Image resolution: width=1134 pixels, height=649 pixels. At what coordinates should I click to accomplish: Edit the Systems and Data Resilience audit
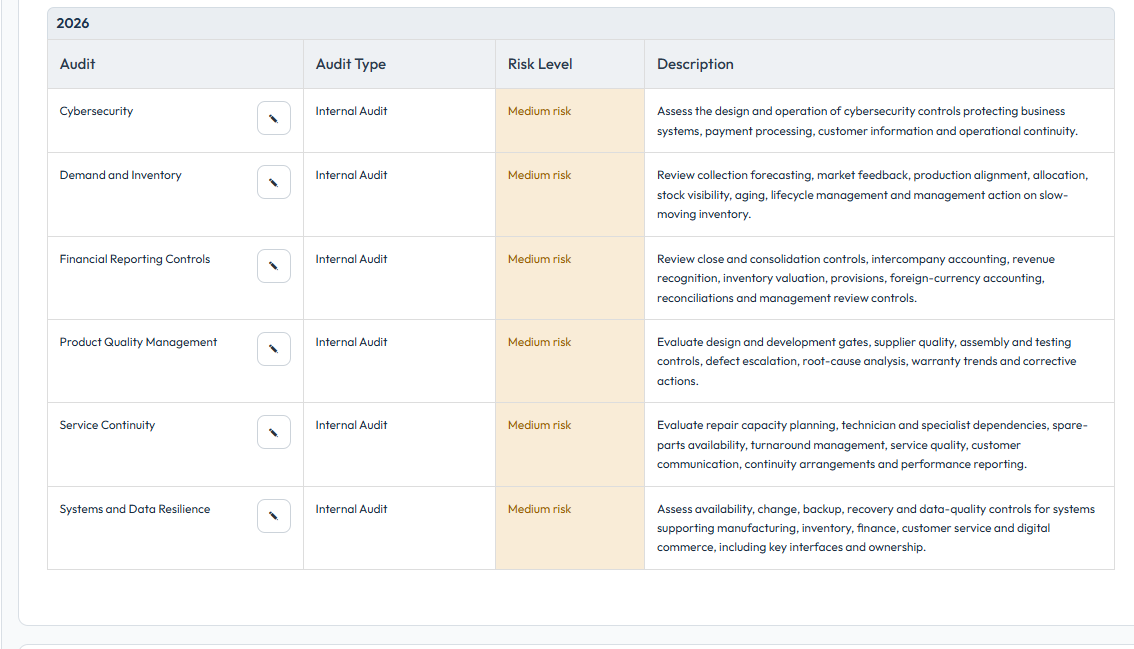[x=274, y=516]
